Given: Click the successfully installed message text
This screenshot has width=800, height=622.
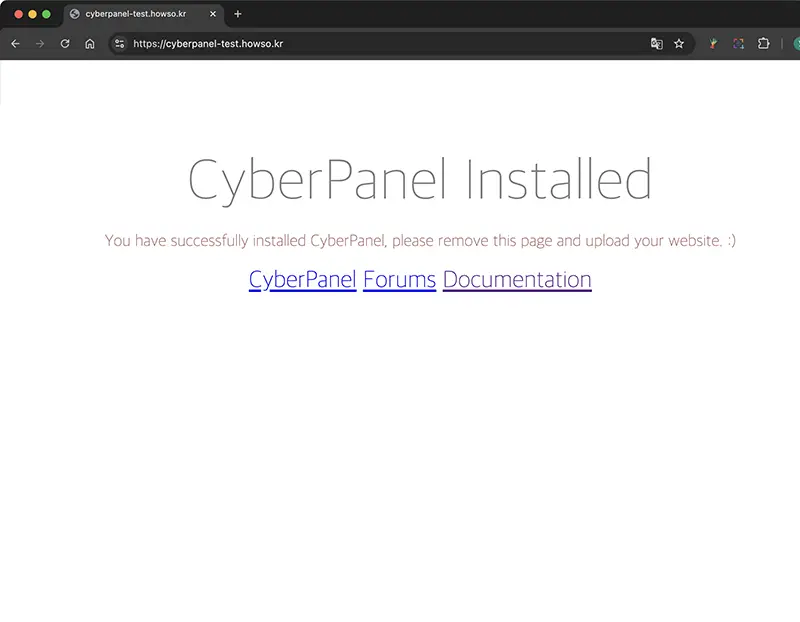Looking at the screenshot, I should click(420, 240).
